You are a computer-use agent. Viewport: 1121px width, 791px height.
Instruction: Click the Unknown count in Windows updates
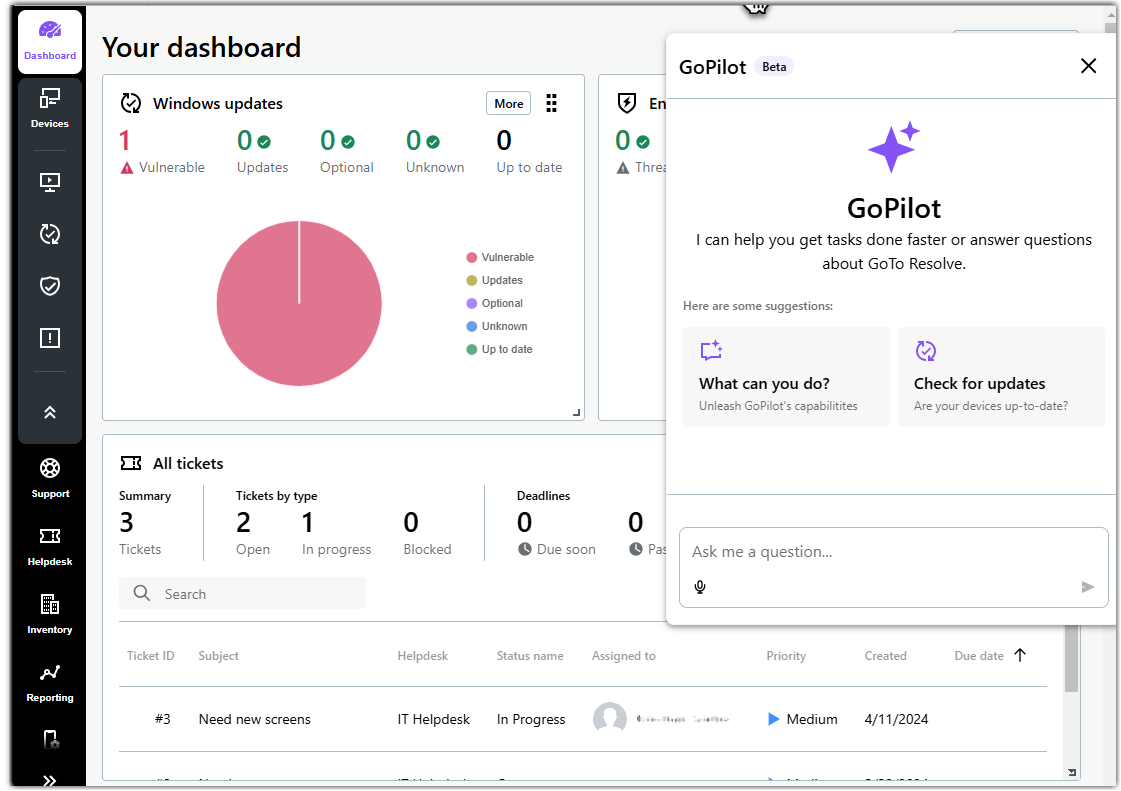(x=414, y=141)
